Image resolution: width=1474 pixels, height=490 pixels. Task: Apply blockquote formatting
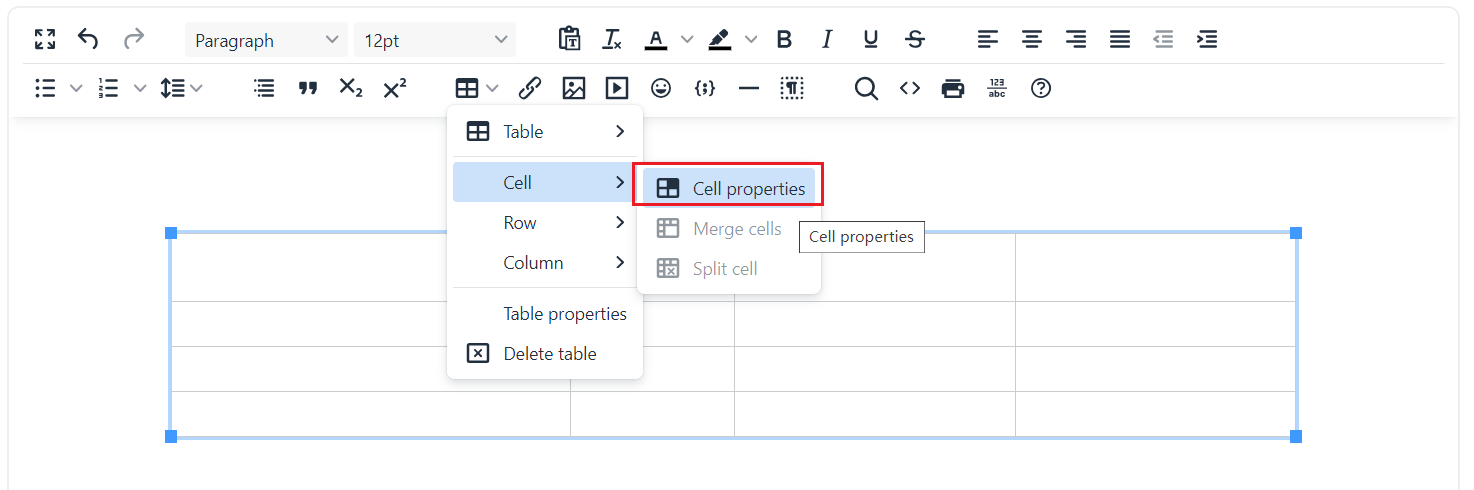click(x=308, y=89)
